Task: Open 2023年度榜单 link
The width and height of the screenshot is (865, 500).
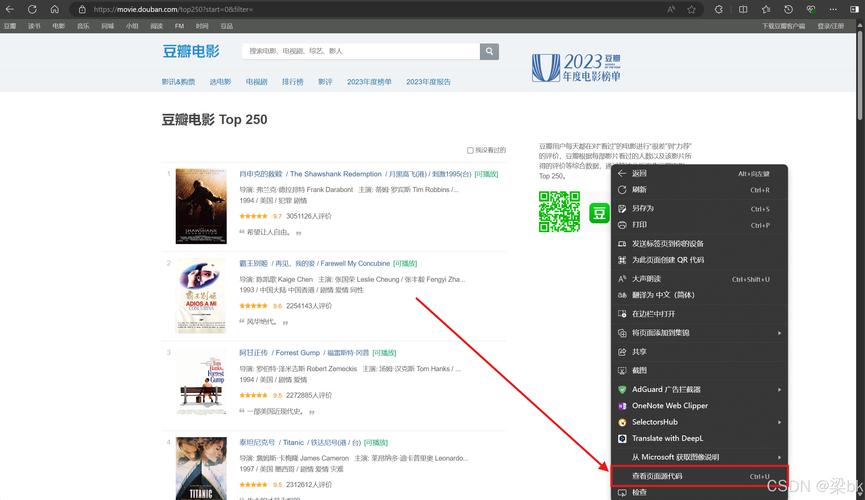Action: point(369,82)
